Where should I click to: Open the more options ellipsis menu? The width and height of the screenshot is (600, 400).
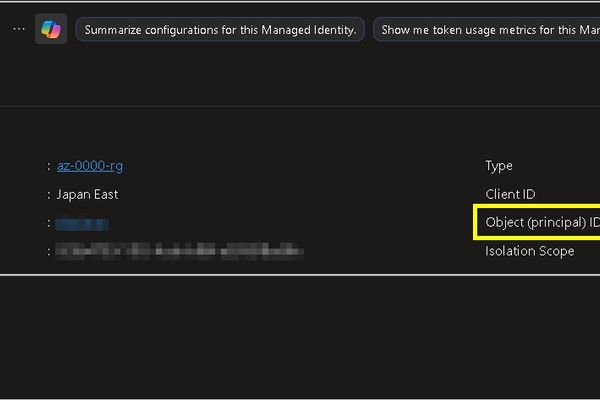pyautogui.click(x=19, y=29)
